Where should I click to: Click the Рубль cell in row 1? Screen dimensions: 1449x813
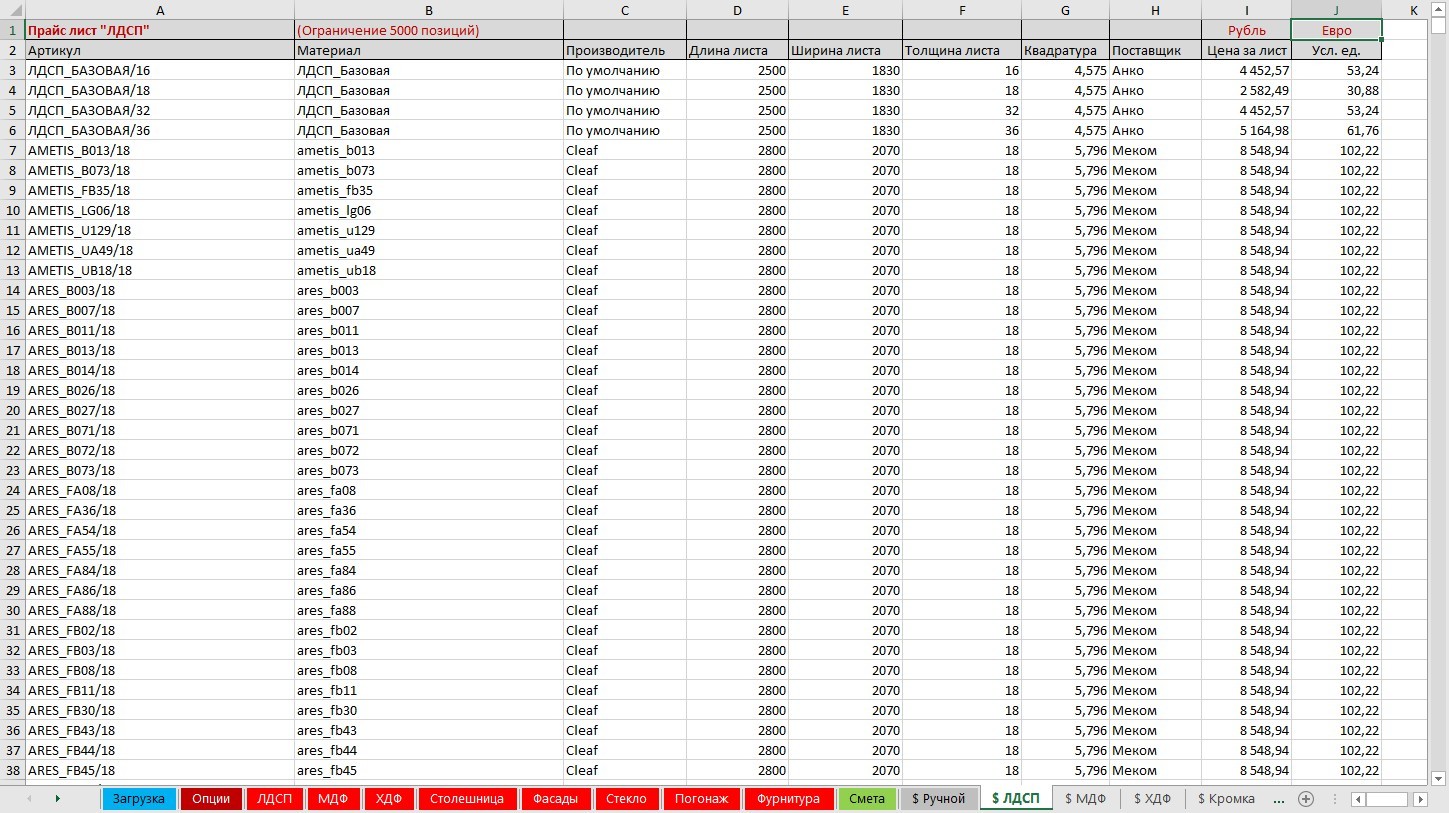pyautogui.click(x=1246, y=30)
